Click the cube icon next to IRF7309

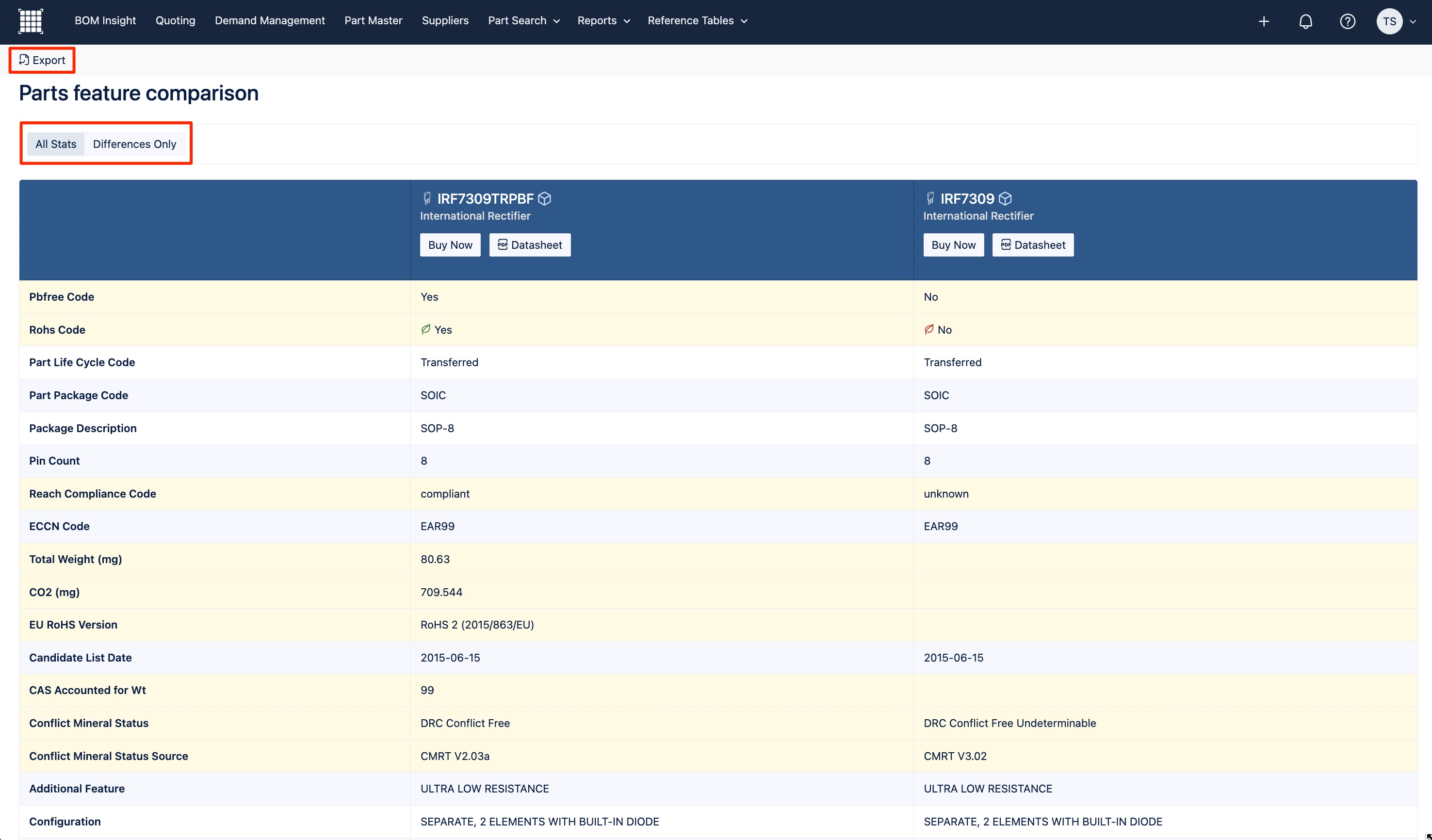point(1005,199)
